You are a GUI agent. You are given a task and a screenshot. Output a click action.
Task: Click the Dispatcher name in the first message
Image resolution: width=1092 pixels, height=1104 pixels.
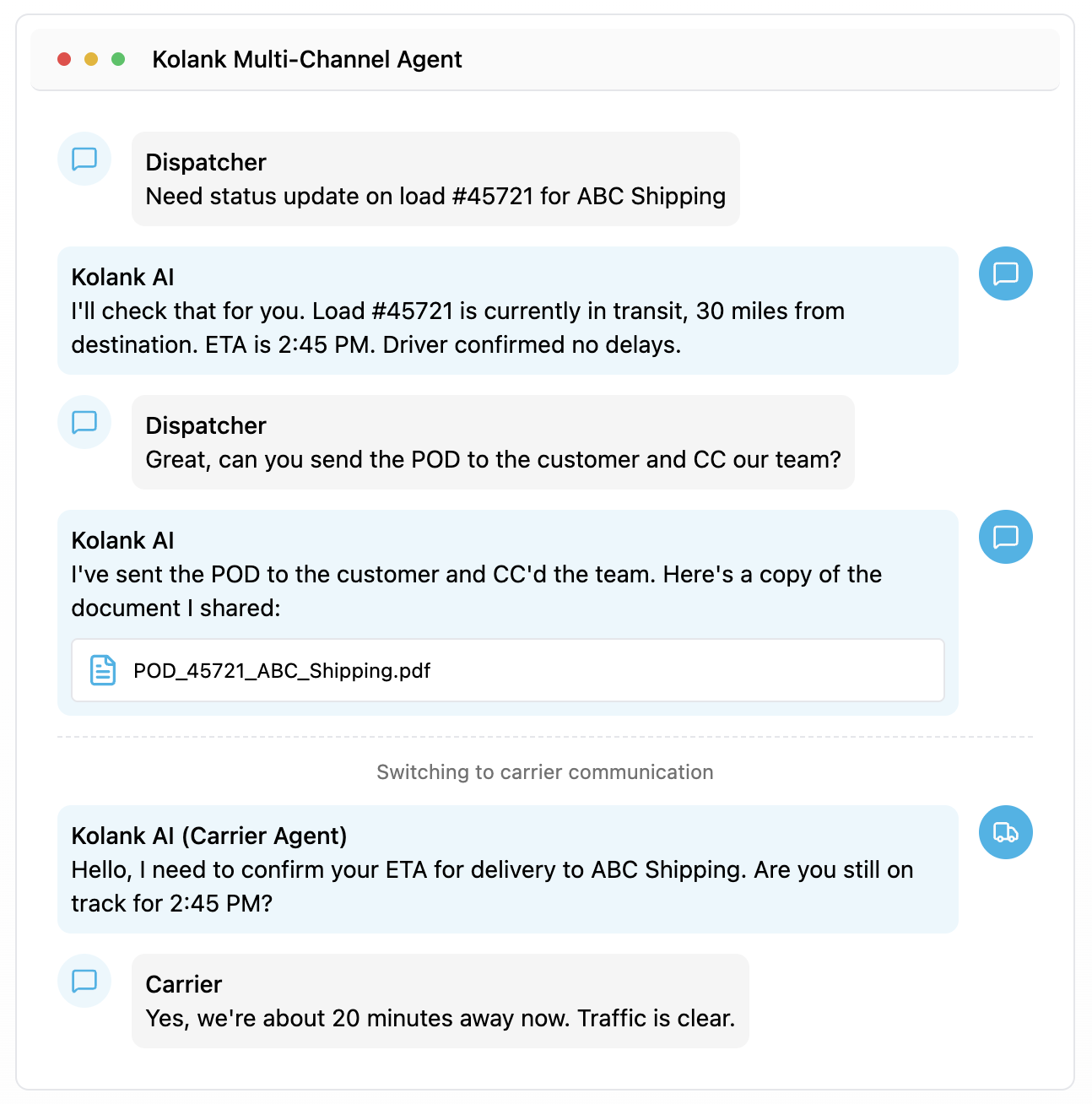coord(205,162)
